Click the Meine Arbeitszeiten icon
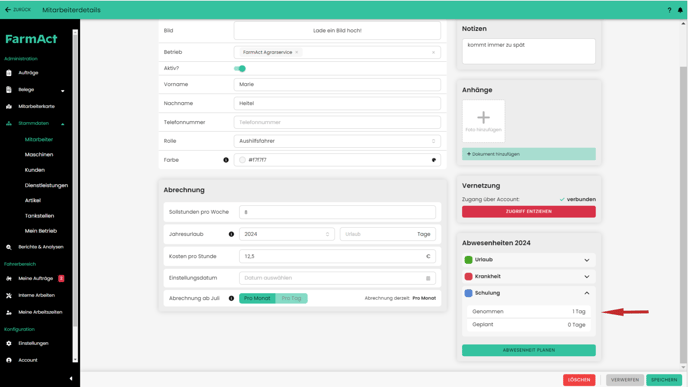The image size is (688, 387). [x=9, y=312]
